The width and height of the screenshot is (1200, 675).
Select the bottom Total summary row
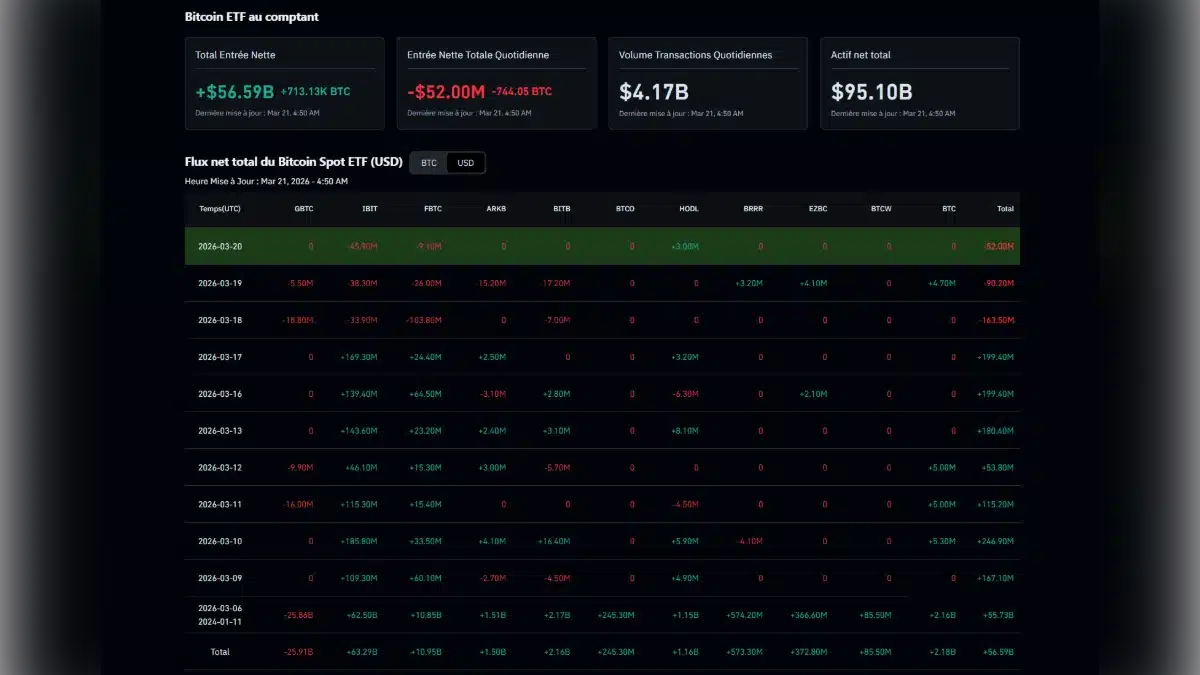(600, 651)
